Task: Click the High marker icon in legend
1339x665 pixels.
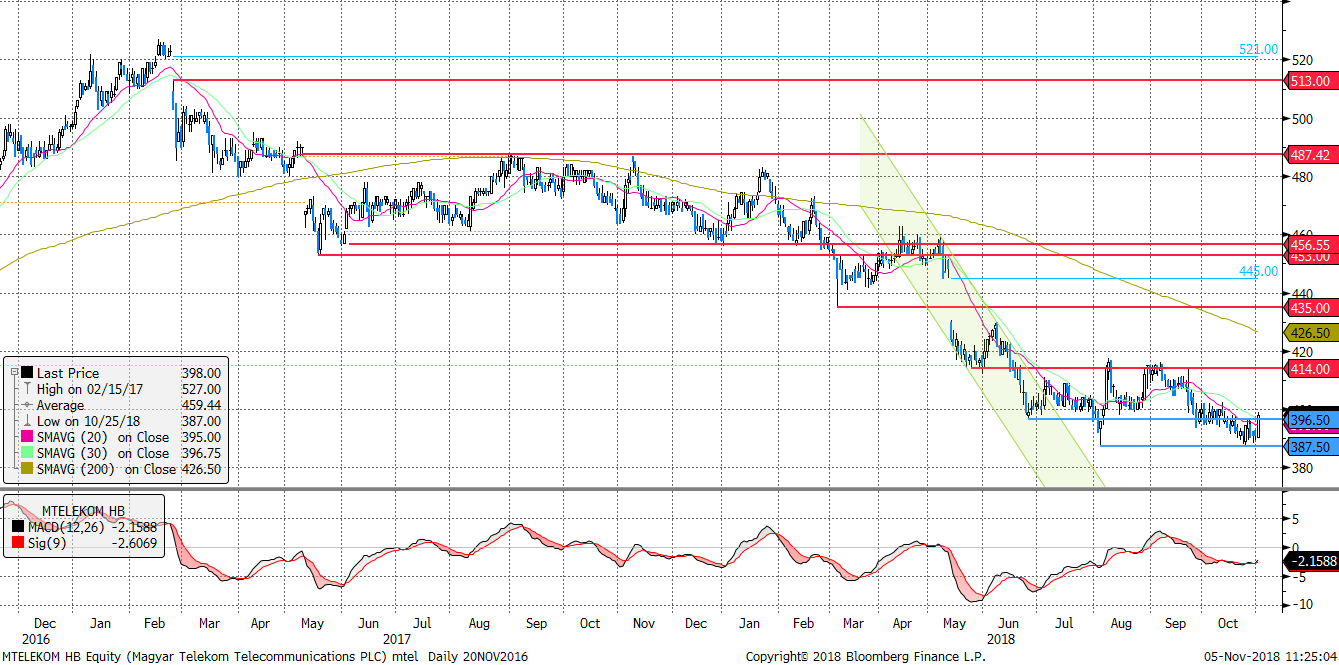Action: coord(27,389)
